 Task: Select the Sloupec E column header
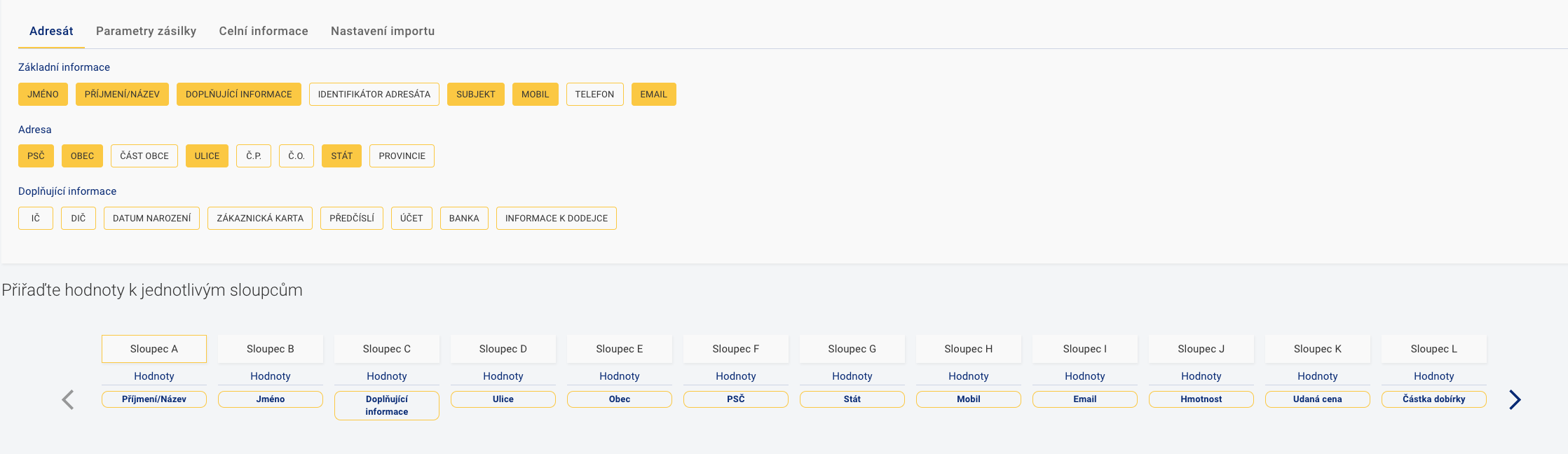[620, 349]
